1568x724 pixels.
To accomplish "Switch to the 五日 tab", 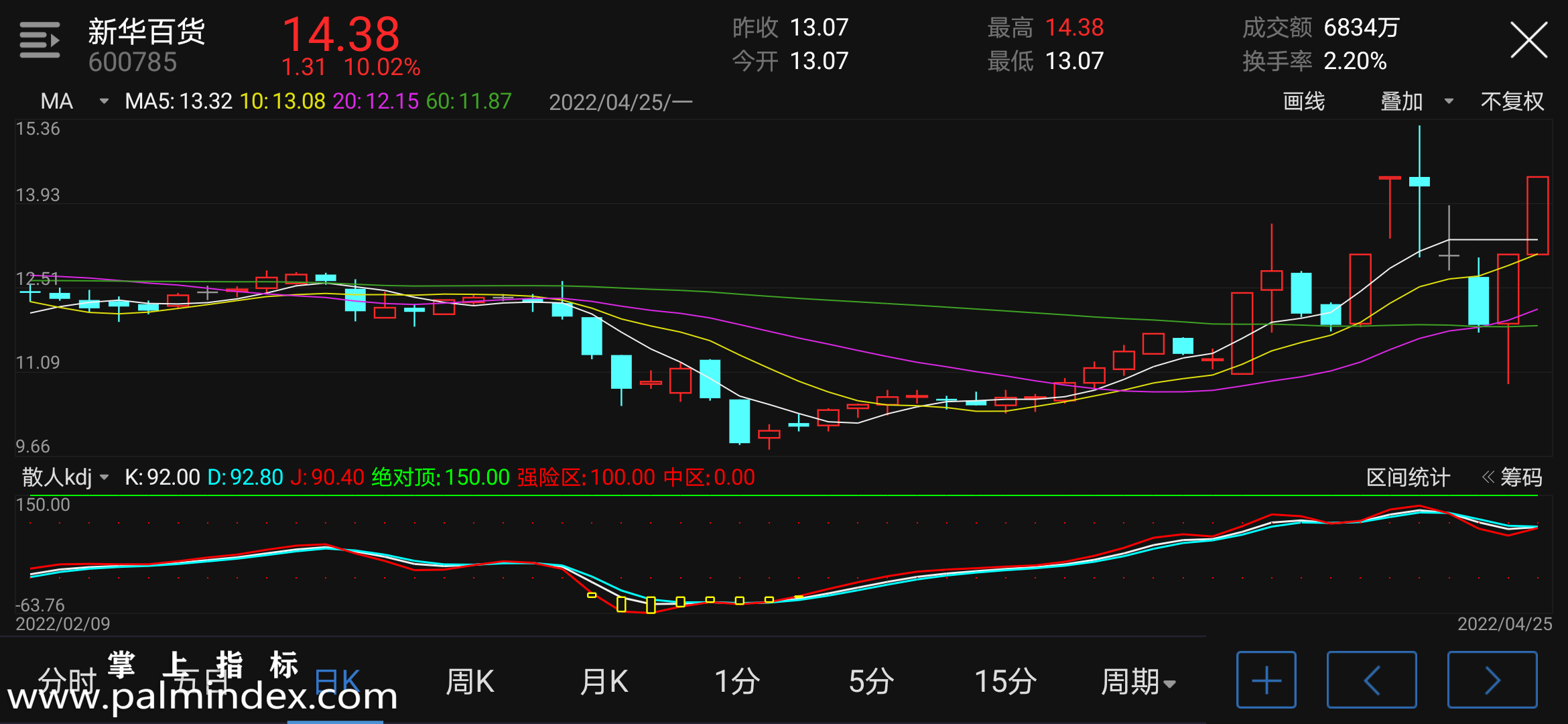I will [x=201, y=682].
